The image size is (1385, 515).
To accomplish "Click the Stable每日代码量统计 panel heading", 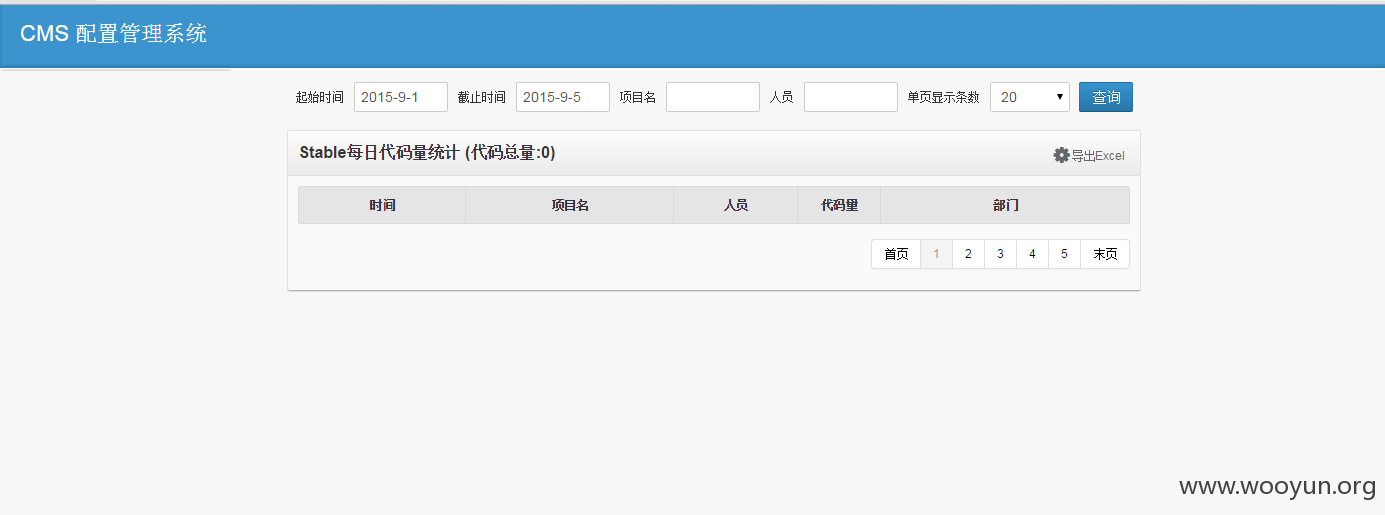I will click(427, 153).
